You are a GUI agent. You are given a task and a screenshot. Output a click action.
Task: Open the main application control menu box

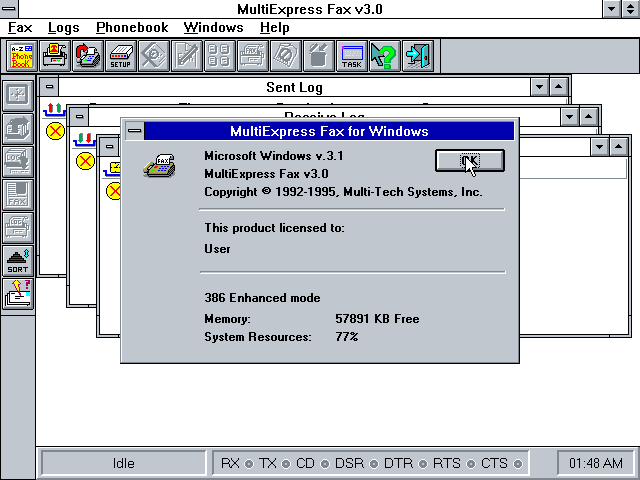9,9
